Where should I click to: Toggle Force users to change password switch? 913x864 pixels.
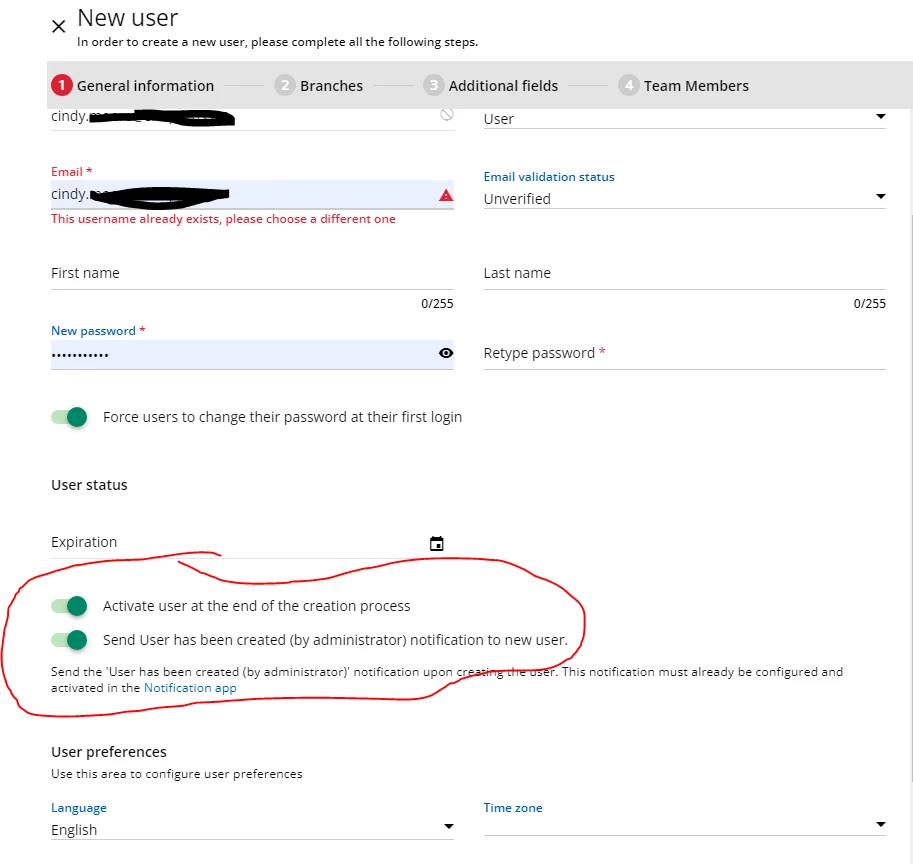(70, 417)
